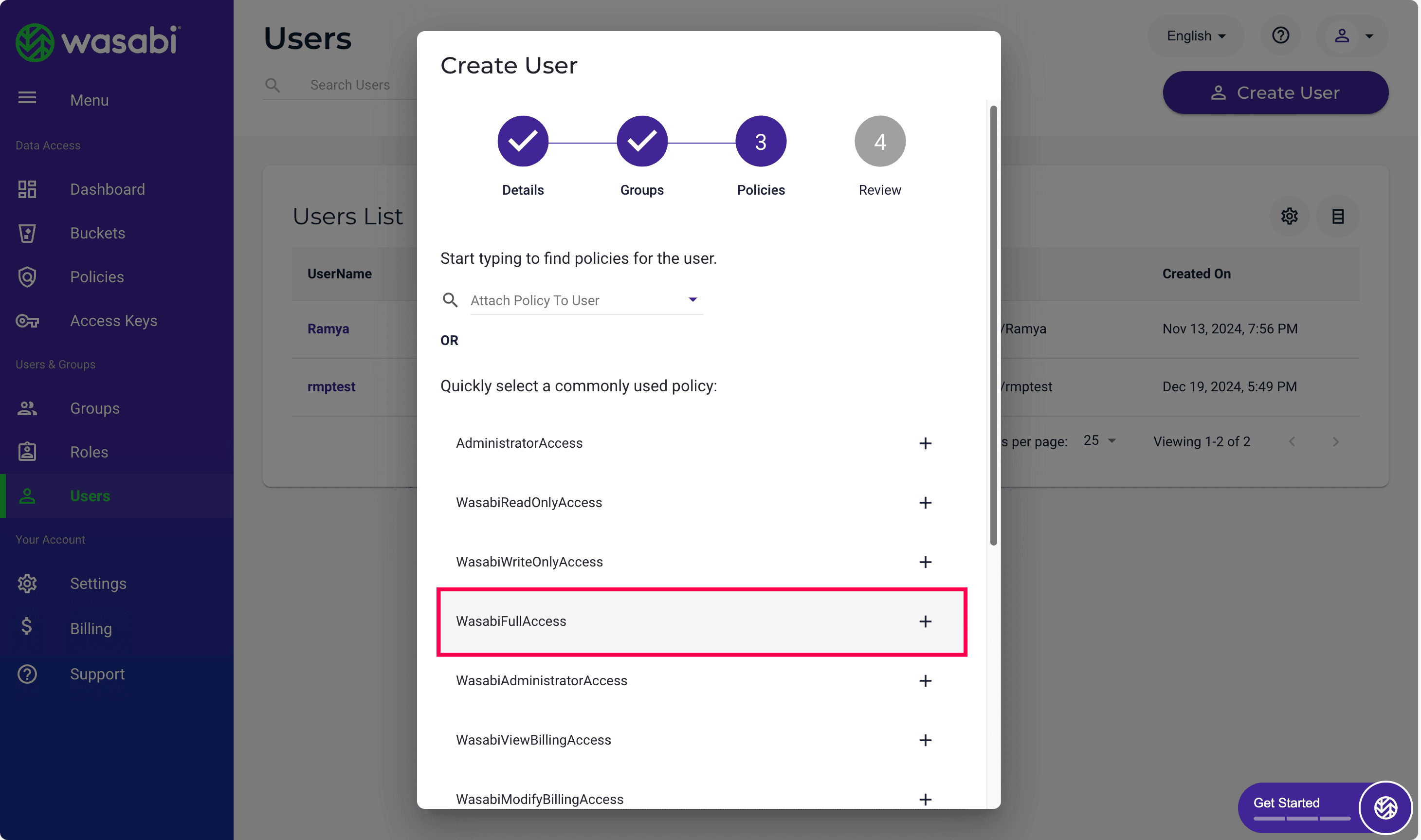The width and height of the screenshot is (1421, 840).
Task: Open Dashboard in the sidebar
Action: point(107,189)
